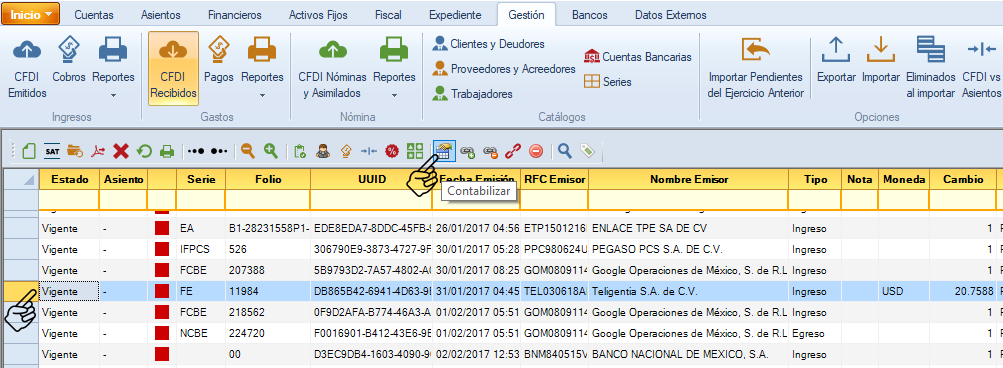Click the green zoom in magnifier
Screen dimensions: 1003x368
[271, 151]
